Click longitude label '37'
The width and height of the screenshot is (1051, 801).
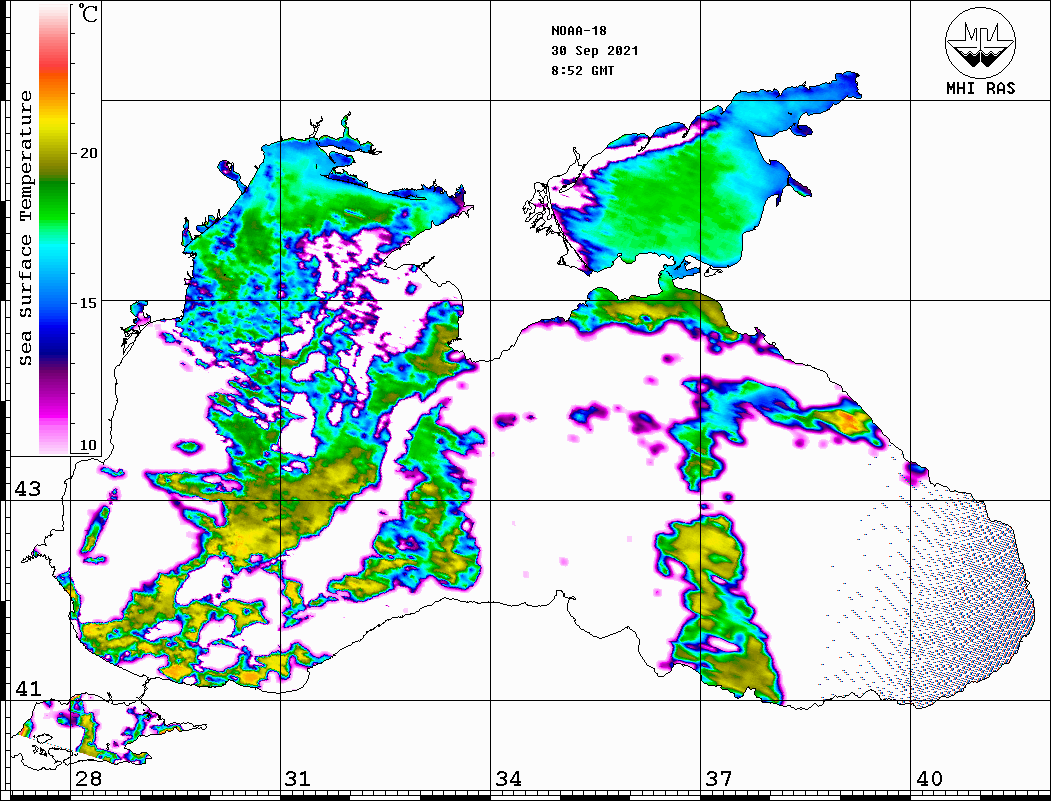719,779
